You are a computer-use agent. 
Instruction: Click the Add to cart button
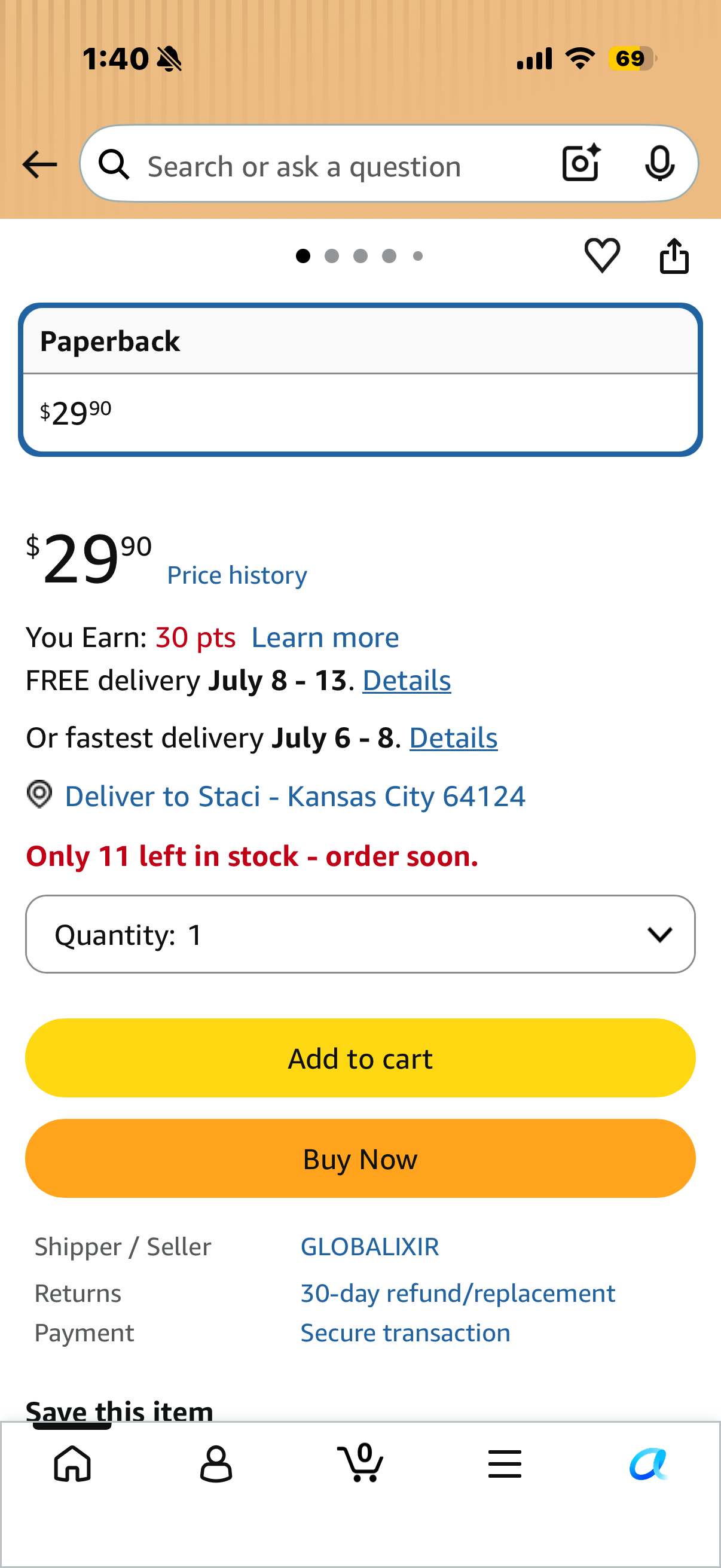360,1058
